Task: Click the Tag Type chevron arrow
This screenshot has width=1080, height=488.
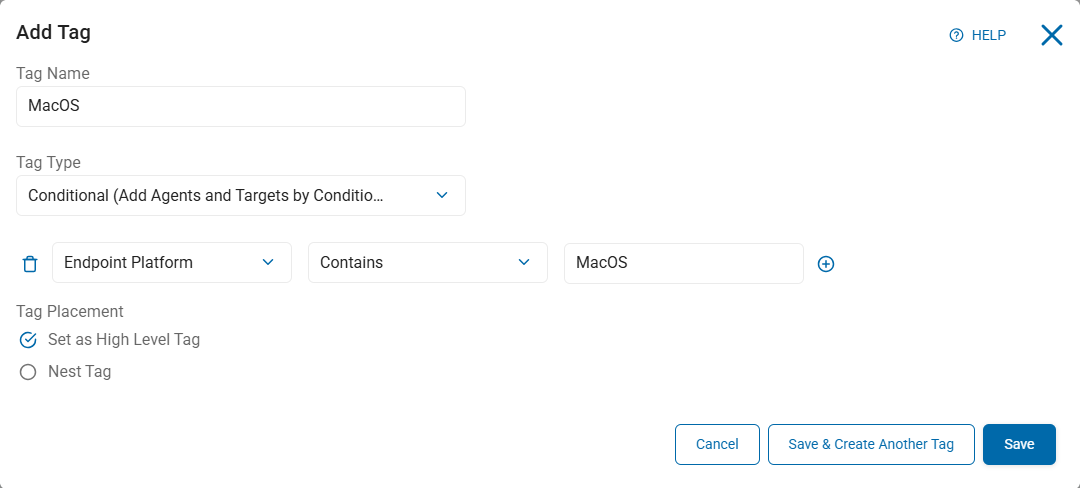Action: [x=442, y=196]
